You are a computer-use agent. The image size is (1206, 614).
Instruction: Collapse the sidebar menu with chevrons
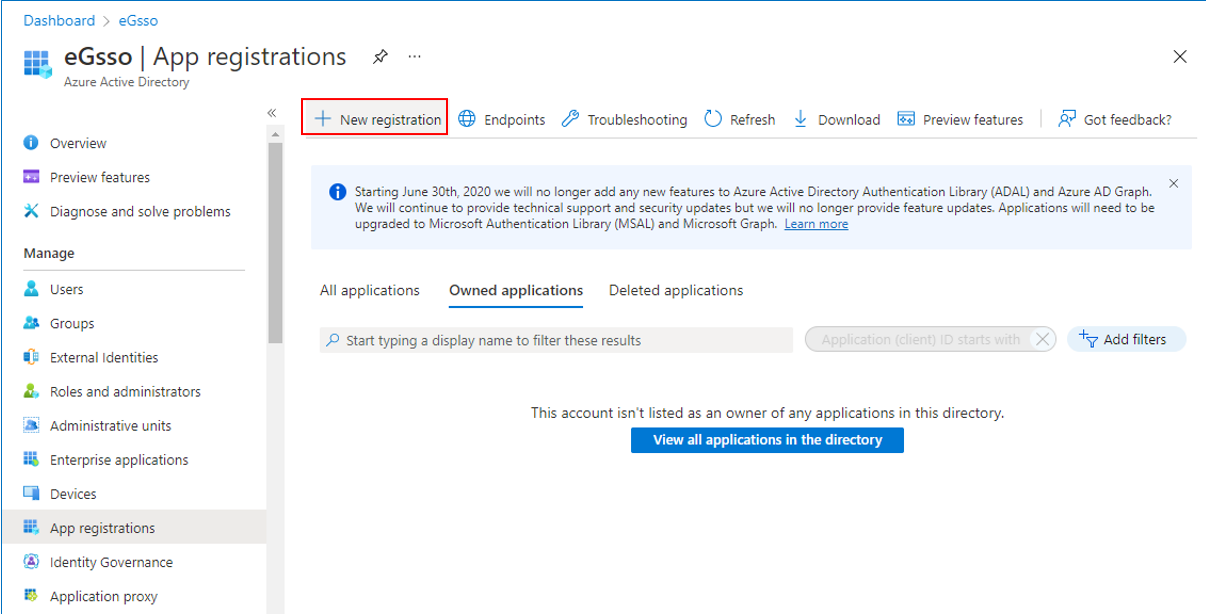tap(271, 113)
